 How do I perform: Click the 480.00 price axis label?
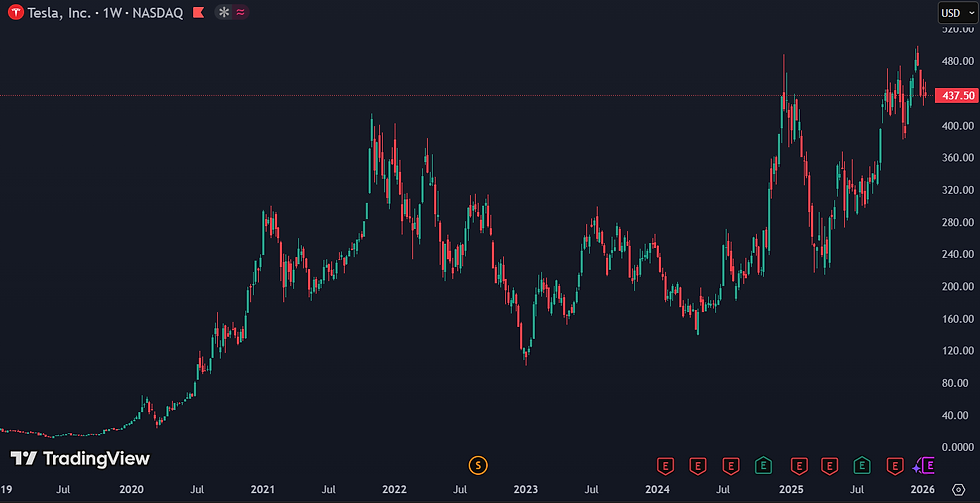pos(959,61)
